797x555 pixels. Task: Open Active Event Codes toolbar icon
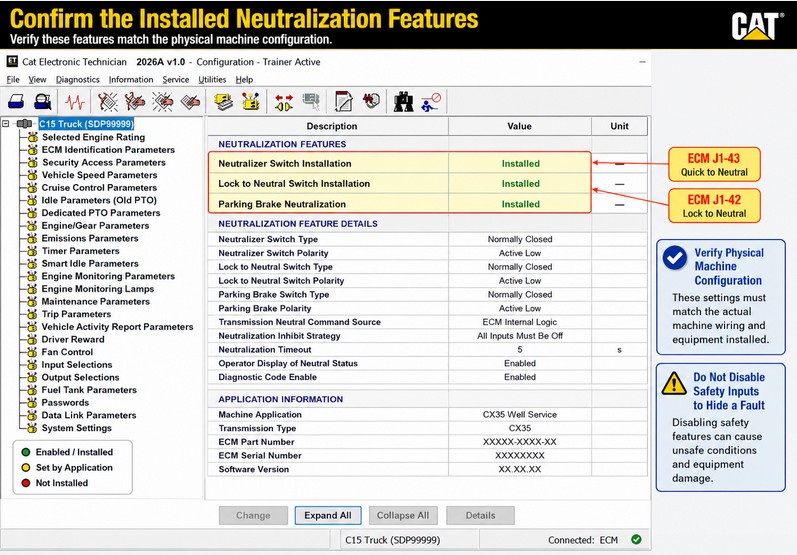pos(163,102)
